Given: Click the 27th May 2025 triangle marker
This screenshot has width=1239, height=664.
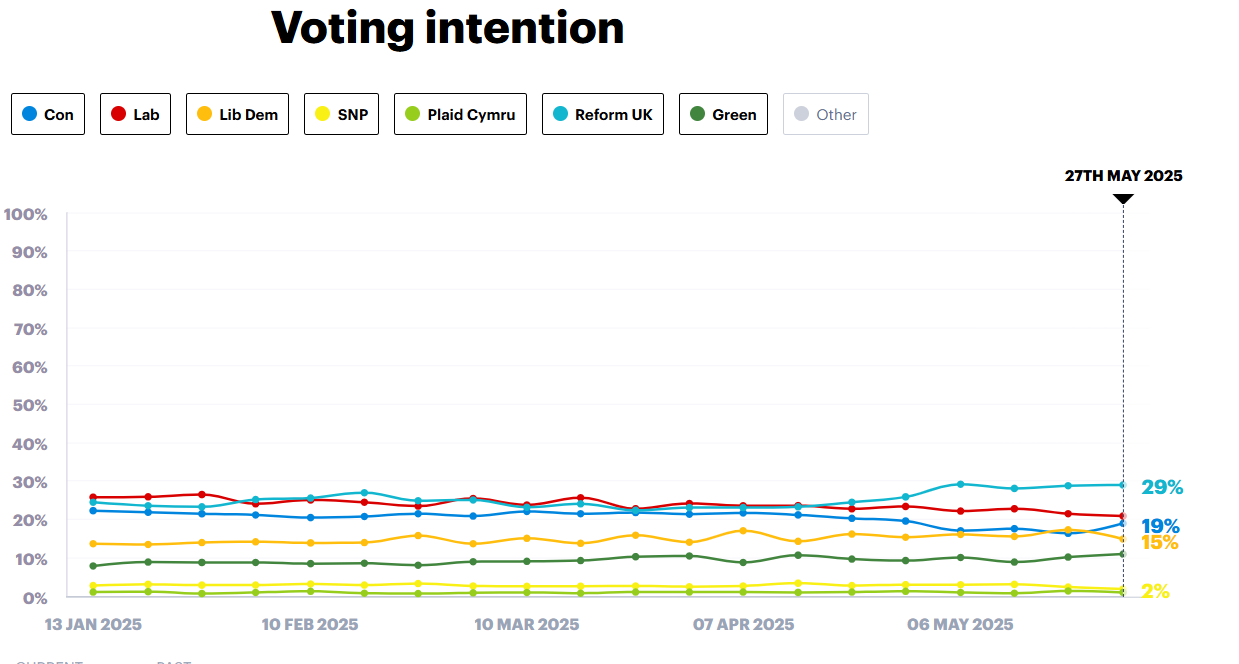Looking at the screenshot, I should 1123,198.
